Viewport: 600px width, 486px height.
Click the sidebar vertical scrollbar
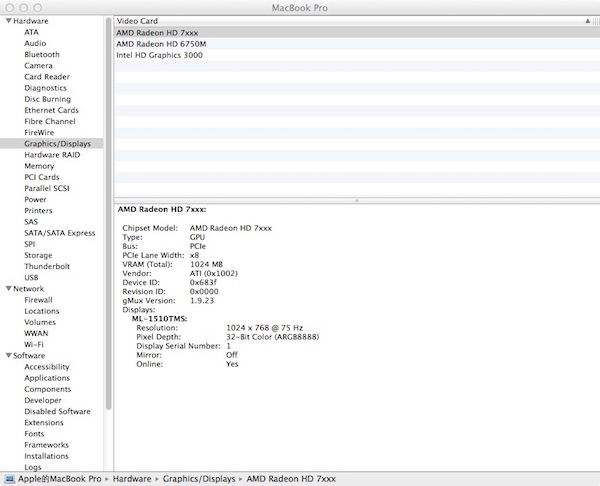(109, 214)
